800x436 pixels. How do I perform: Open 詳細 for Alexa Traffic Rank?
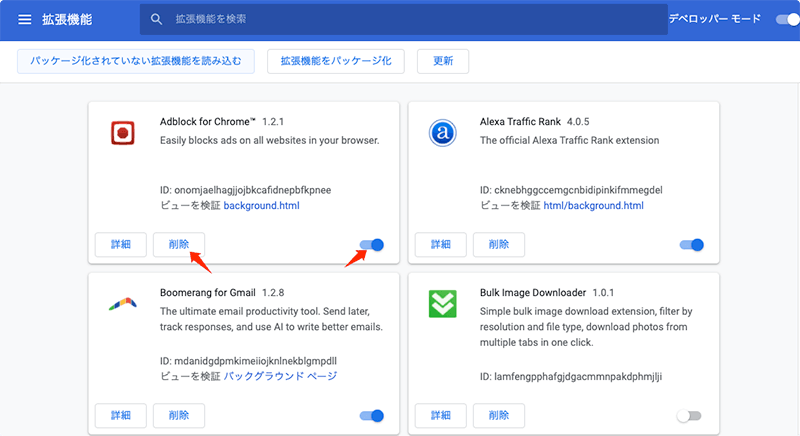441,245
